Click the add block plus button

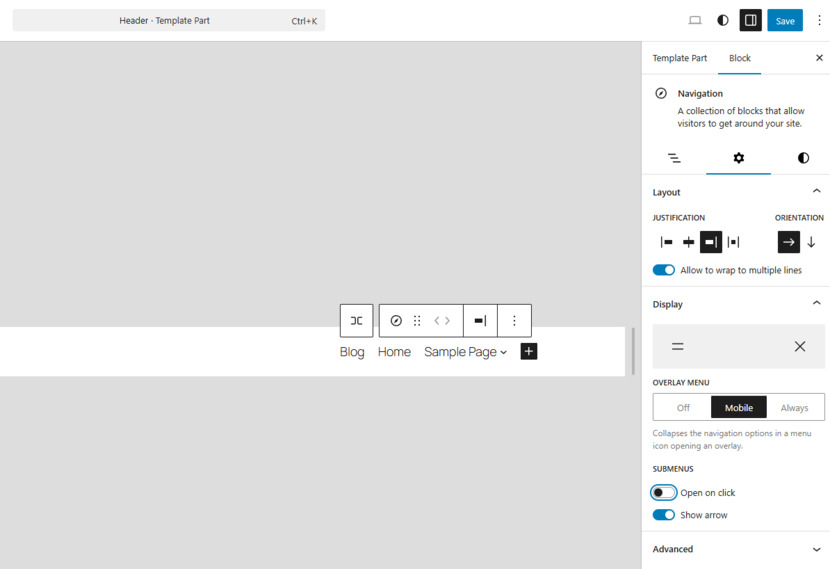[528, 351]
